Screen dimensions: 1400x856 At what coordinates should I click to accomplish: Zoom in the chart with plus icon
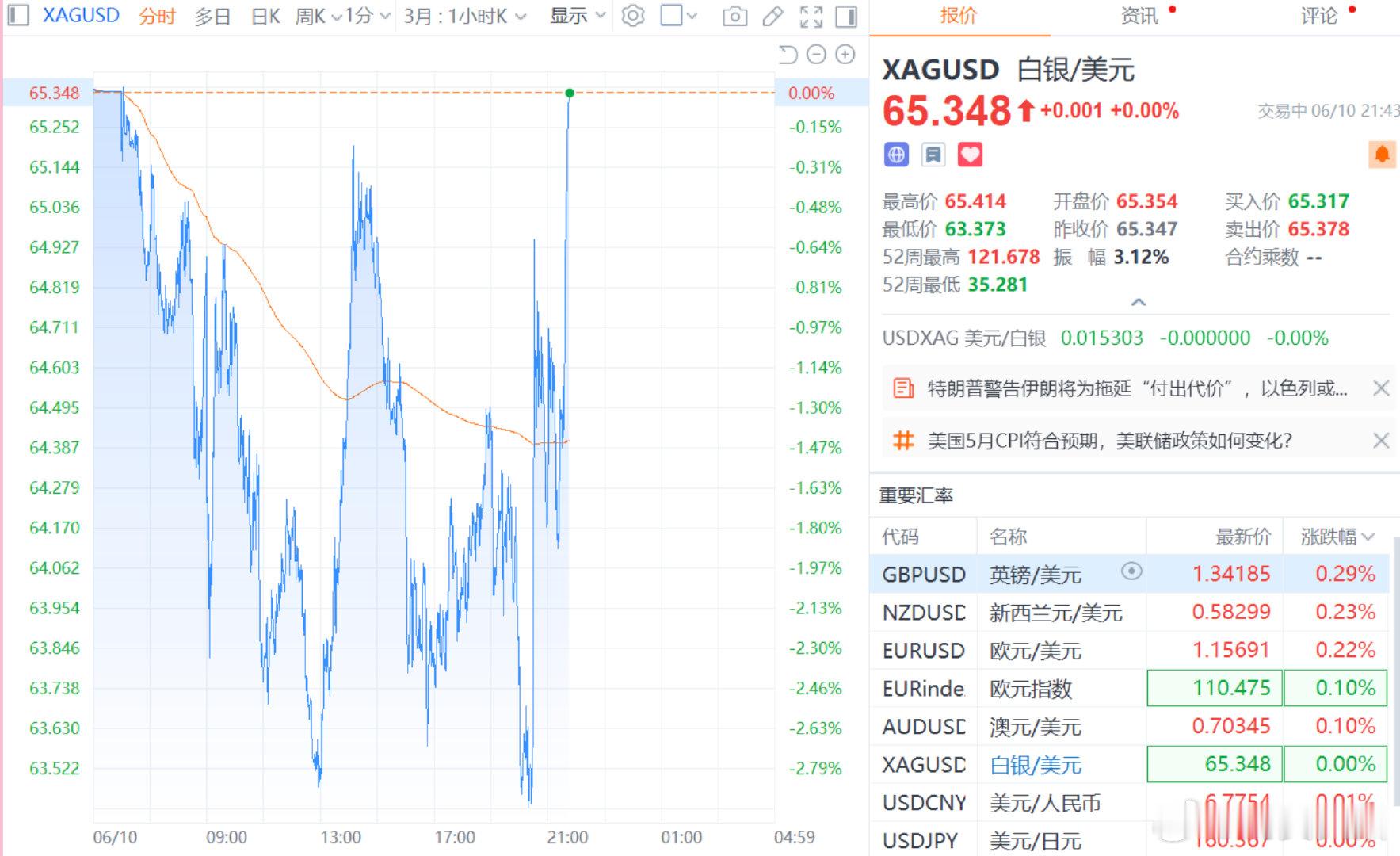point(845,55)
